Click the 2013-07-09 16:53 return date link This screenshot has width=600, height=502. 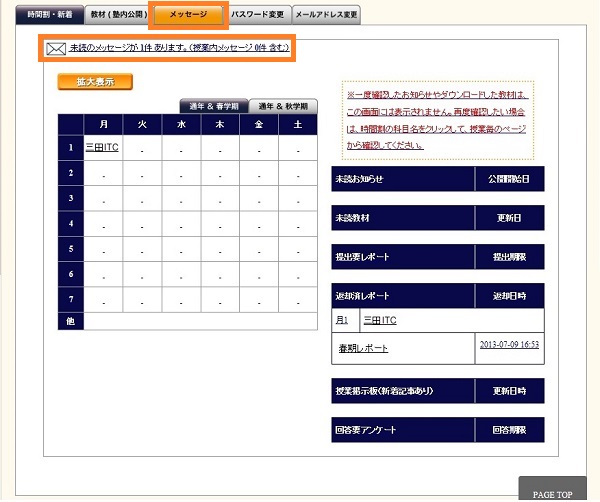click(509, 345)
